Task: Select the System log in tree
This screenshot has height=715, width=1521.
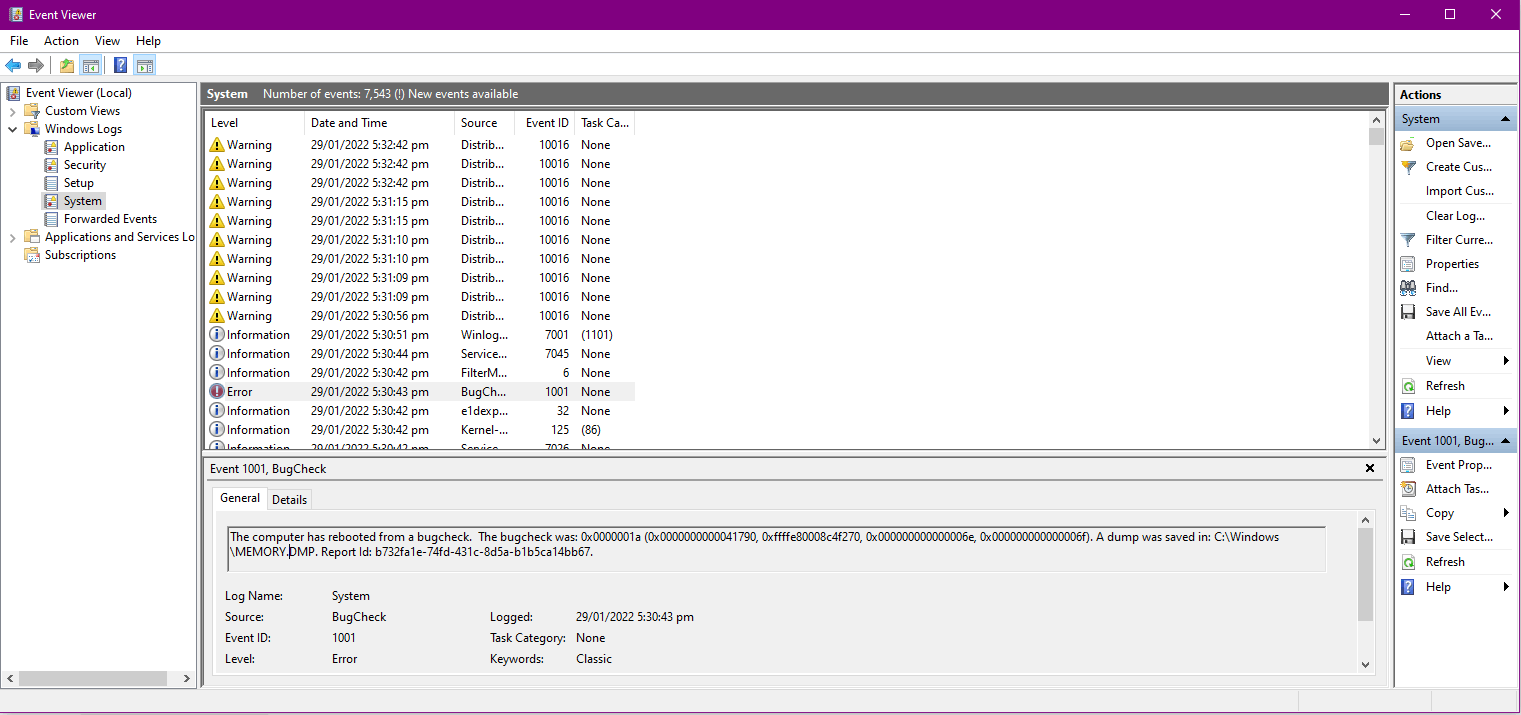Action: [82, 201]
